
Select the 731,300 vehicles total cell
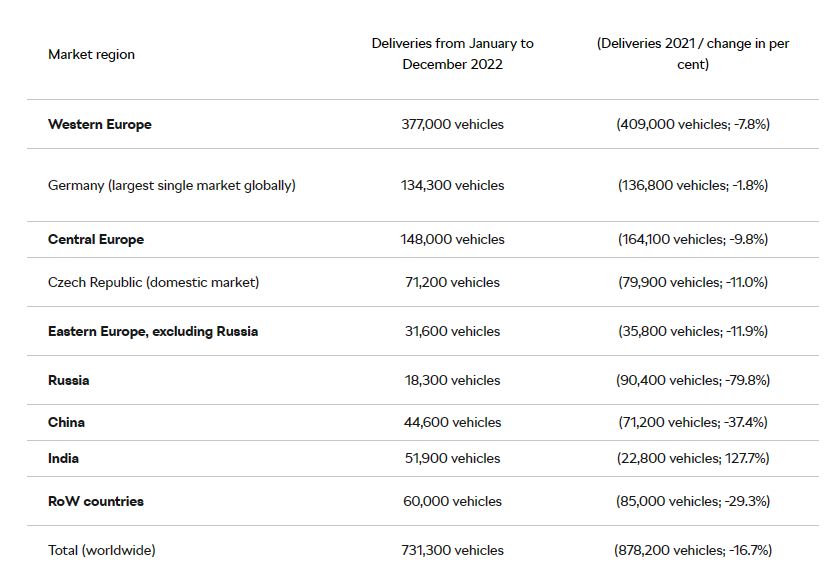pyautogui.click(x=452, y=550)
